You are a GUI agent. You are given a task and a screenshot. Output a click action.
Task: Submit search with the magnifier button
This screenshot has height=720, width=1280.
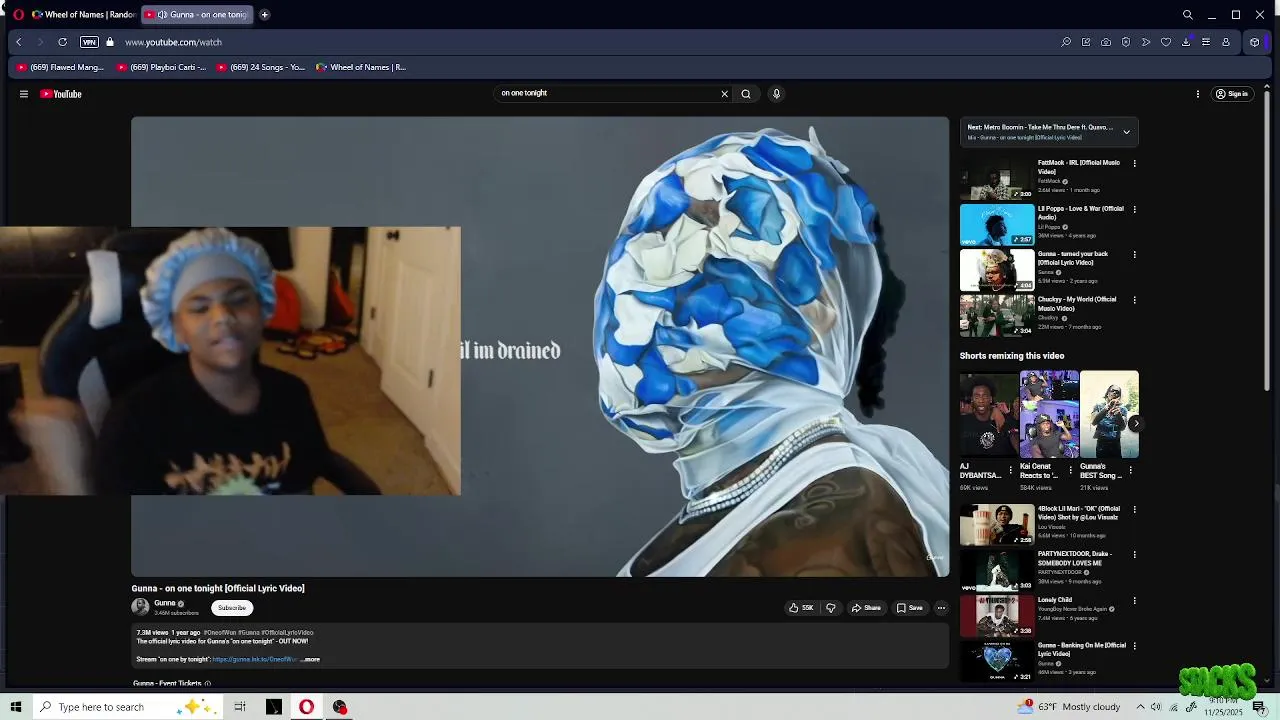(746, 94)
